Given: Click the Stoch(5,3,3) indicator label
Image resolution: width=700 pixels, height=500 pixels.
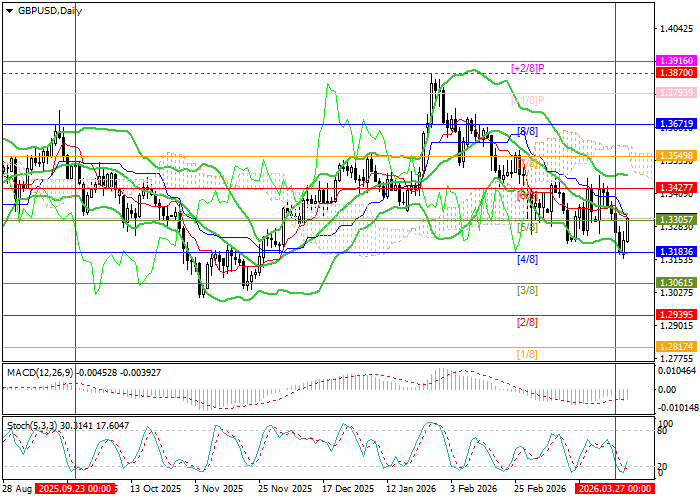Looking at the screenshot, I should click(x=31, y=426).
